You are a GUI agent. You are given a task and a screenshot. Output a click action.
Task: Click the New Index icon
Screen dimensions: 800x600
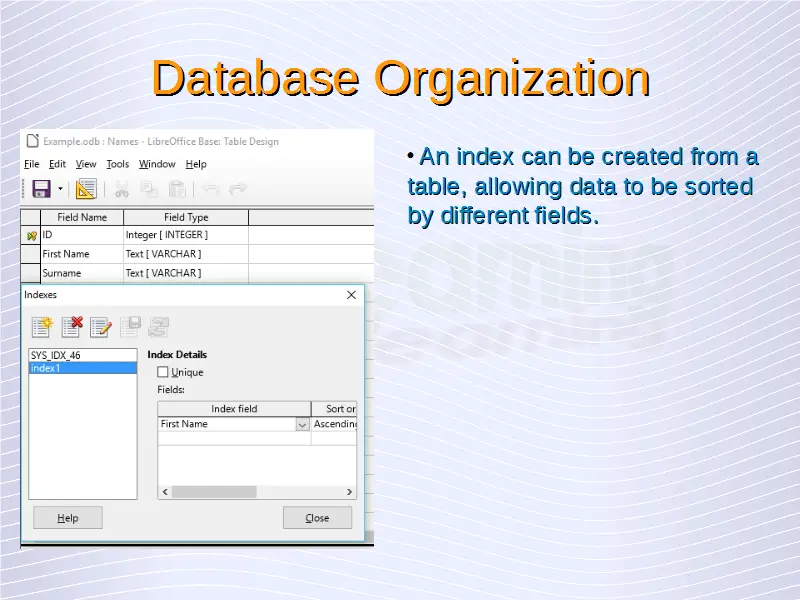41,326
